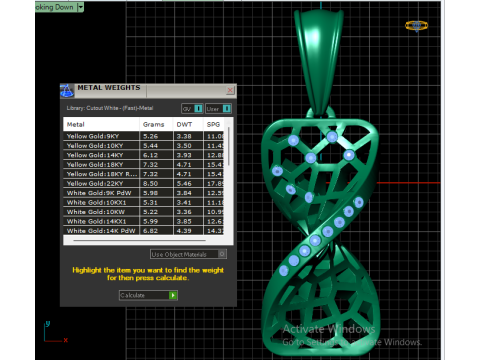
Task: Select the White Gold:9K PdW row
Action: pos(143,193)
